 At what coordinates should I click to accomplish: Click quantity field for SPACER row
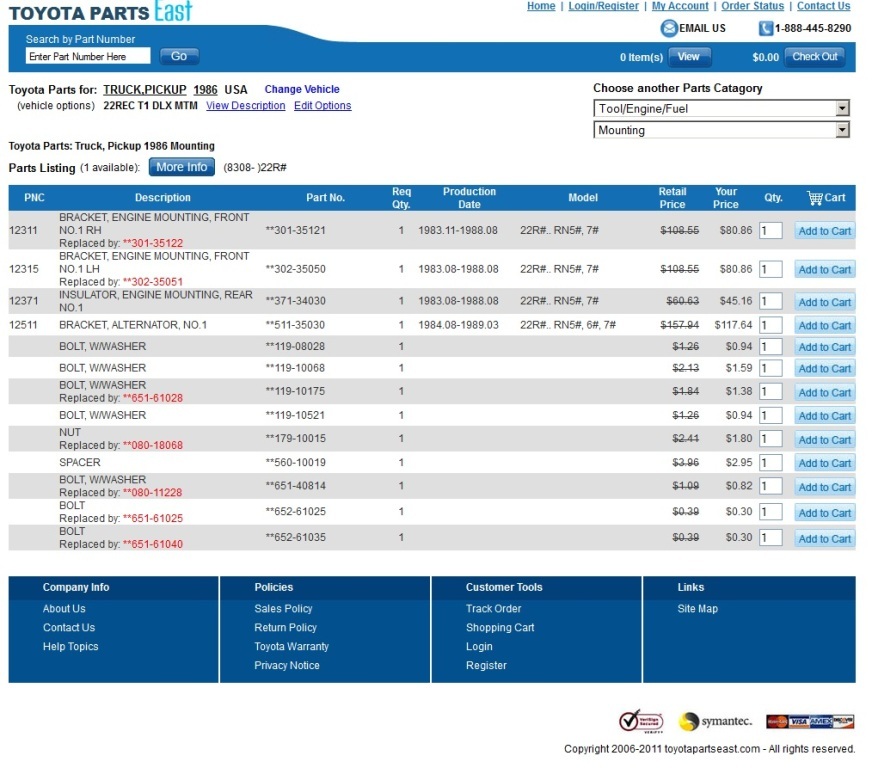tap(771, 462)
